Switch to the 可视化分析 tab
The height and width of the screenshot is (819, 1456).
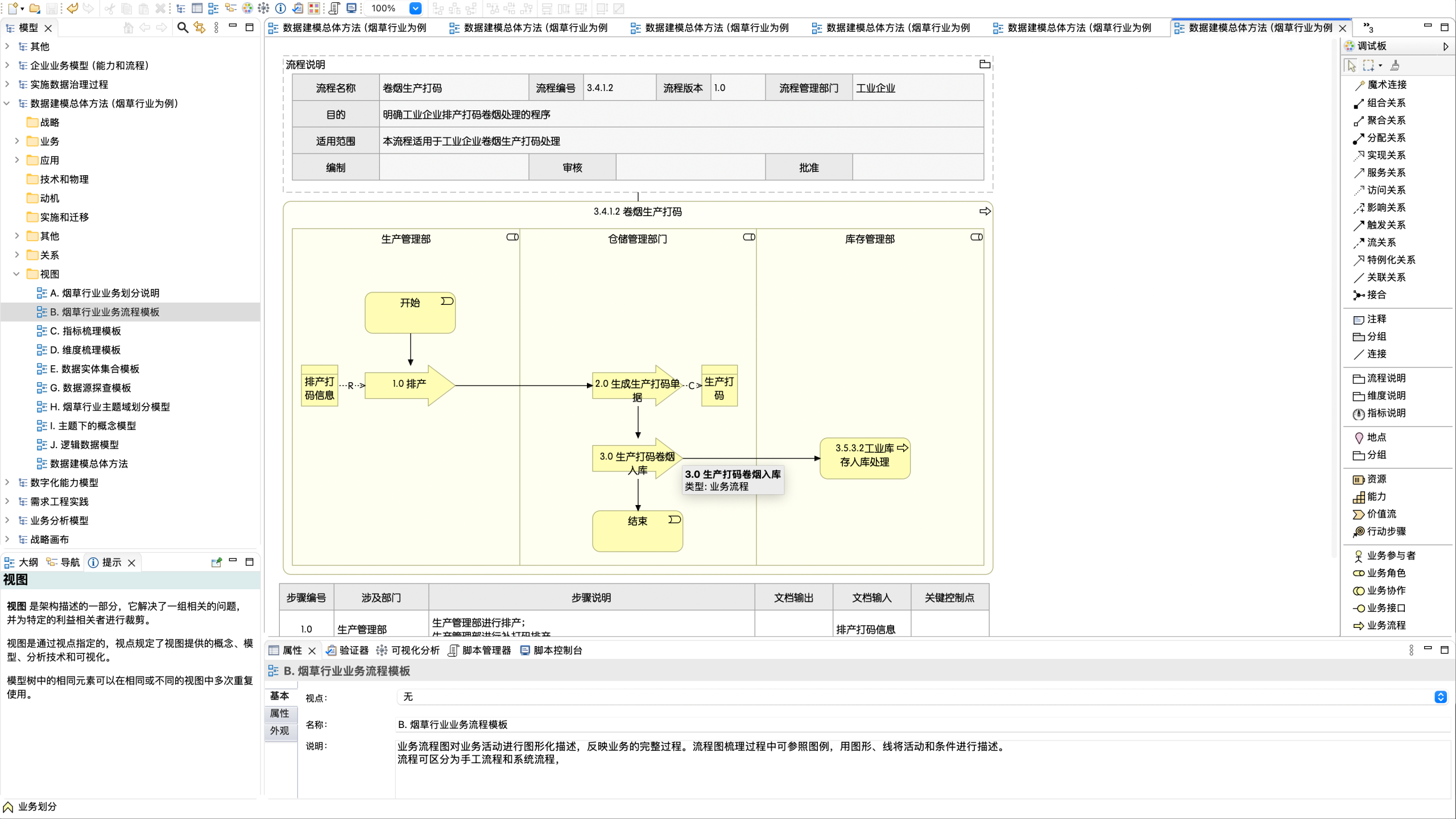pos(408,650)
